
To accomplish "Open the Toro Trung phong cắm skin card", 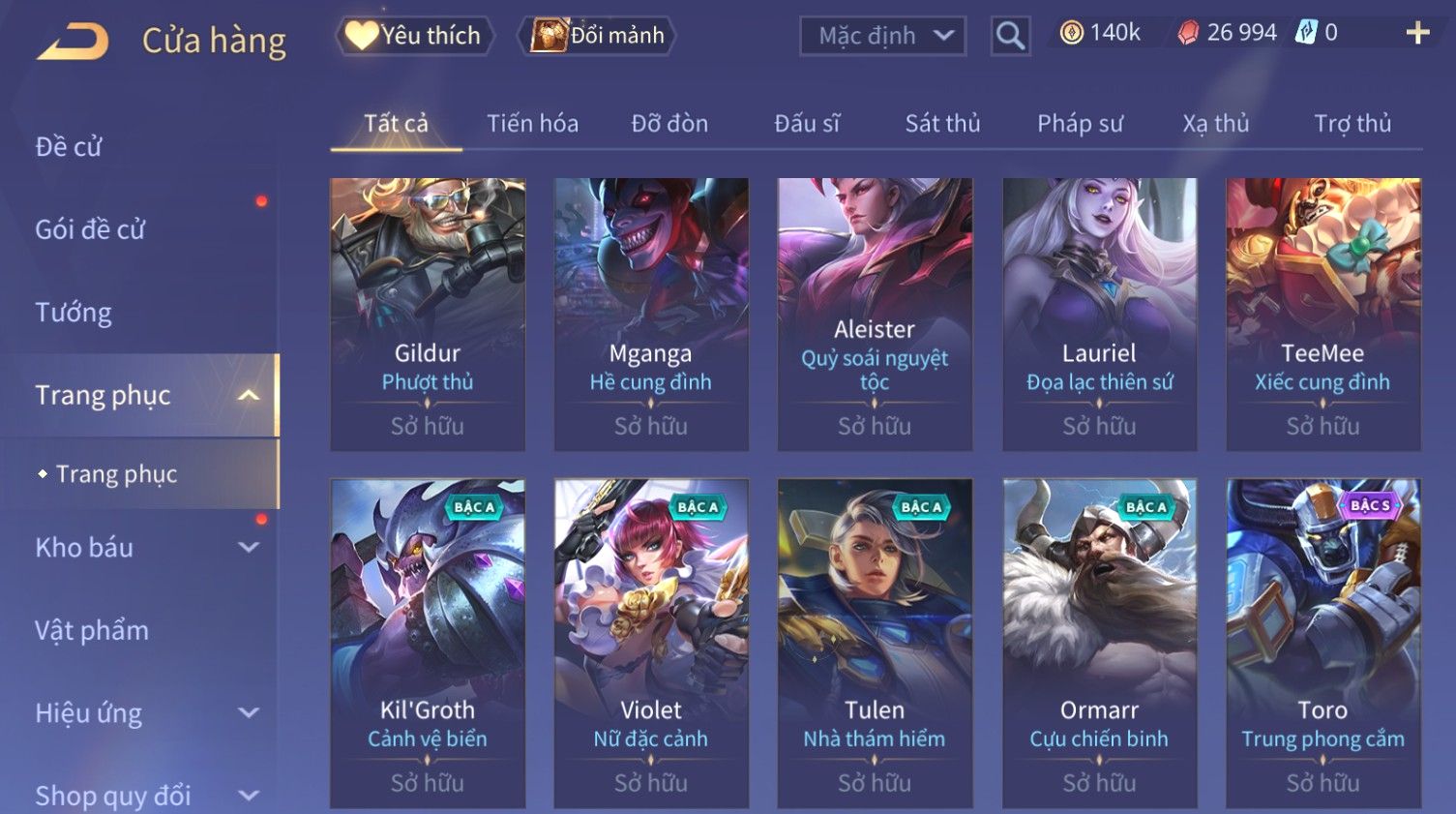I will pyautogui.click(x=1323, y=644).
